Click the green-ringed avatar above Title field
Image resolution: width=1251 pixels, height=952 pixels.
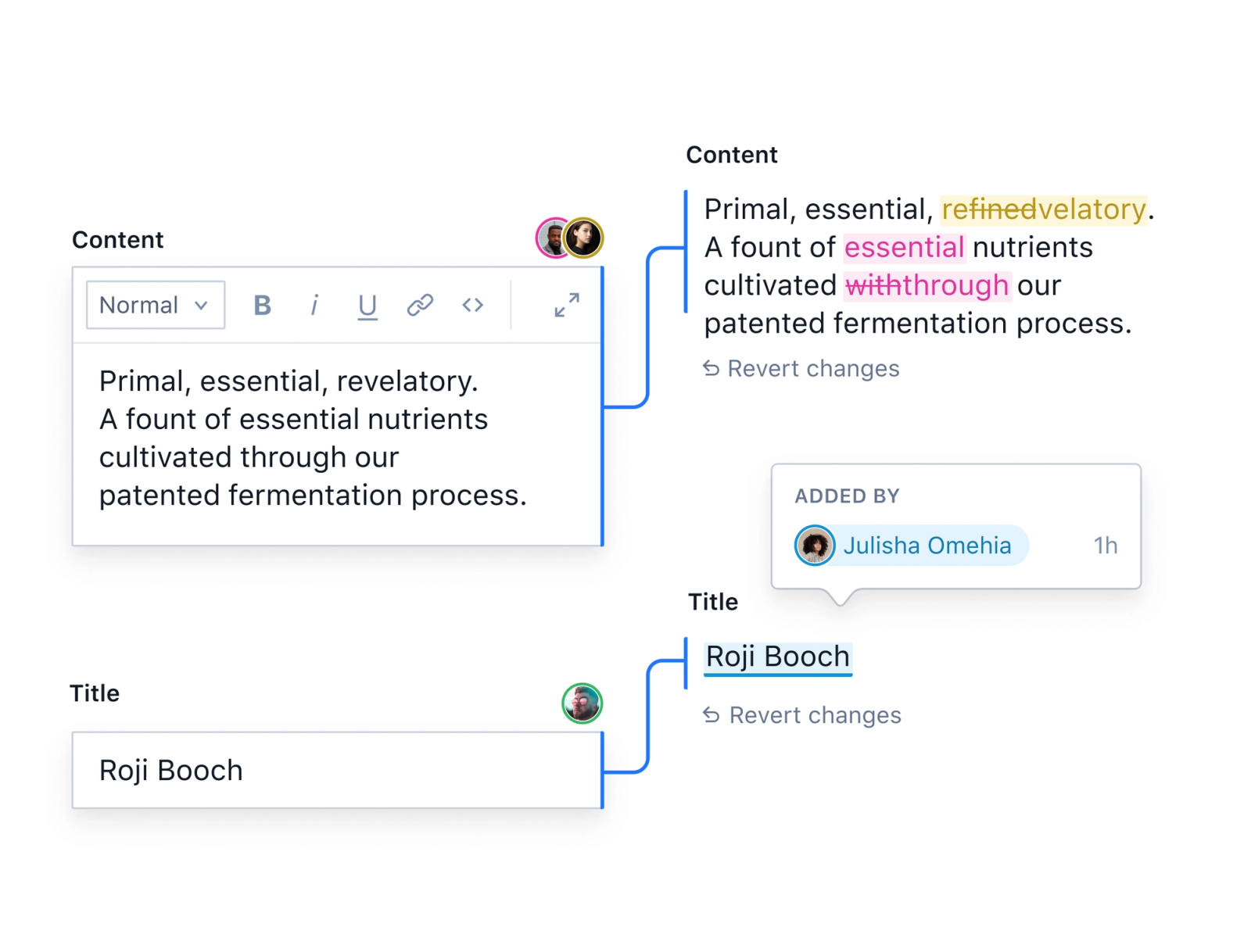(x=582, y=703)
